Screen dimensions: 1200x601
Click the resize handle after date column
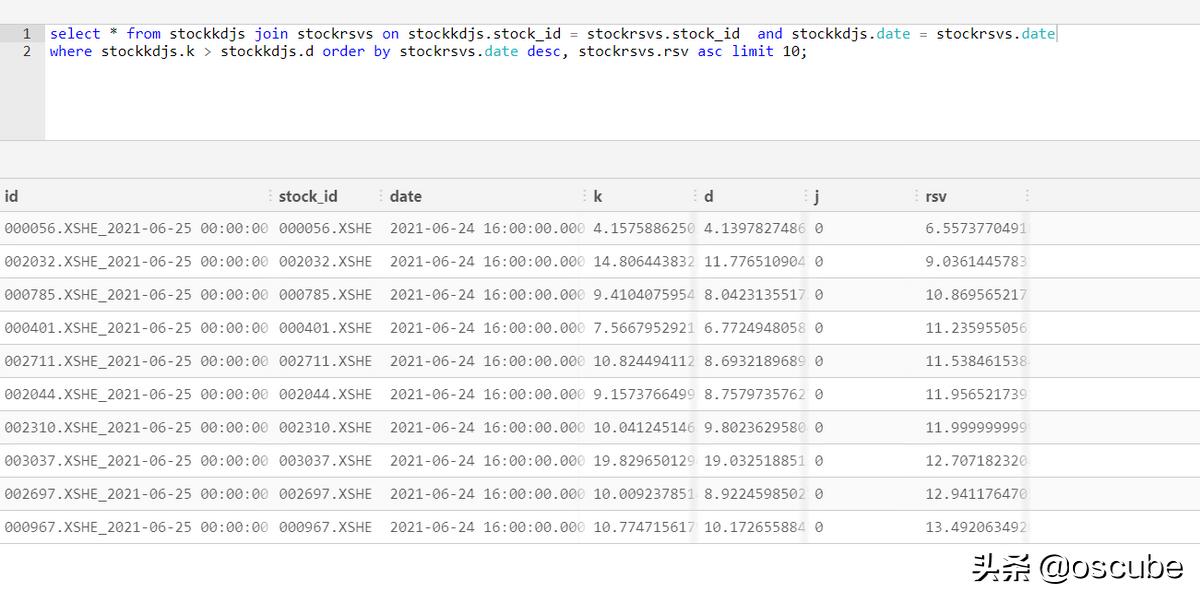coord(585,196)
